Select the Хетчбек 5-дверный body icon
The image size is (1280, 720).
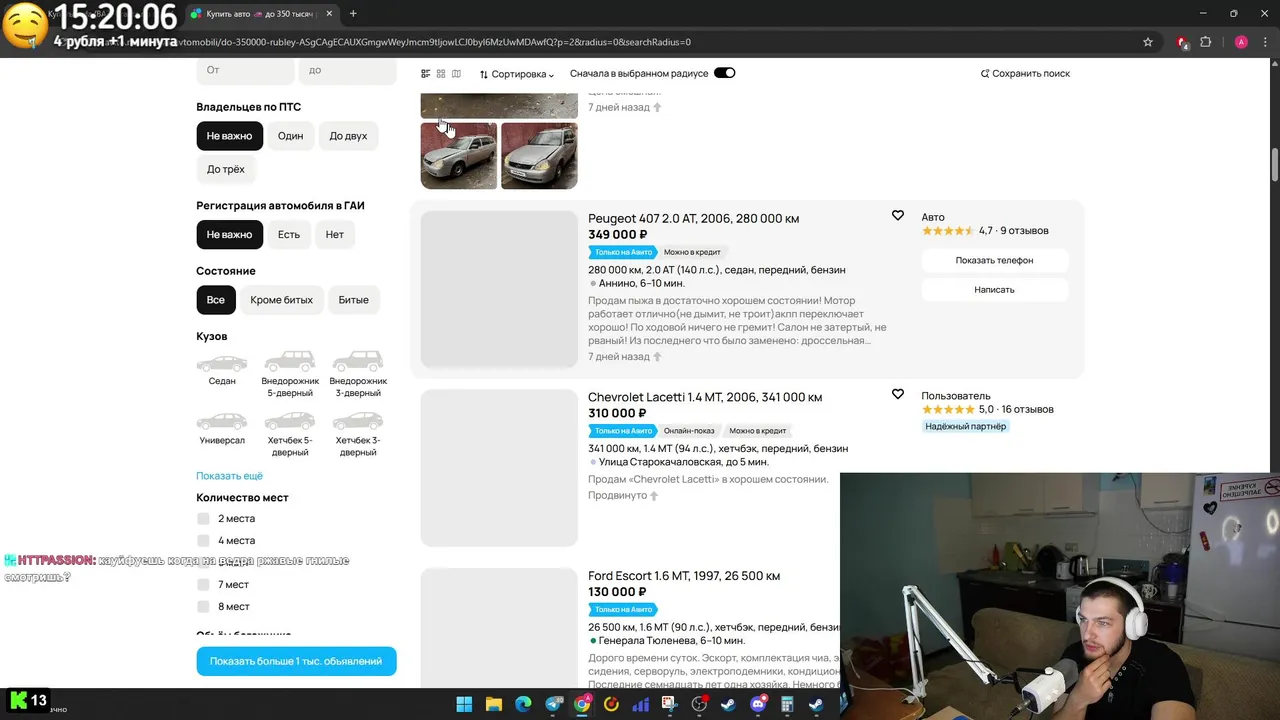[x=290, y=421]
